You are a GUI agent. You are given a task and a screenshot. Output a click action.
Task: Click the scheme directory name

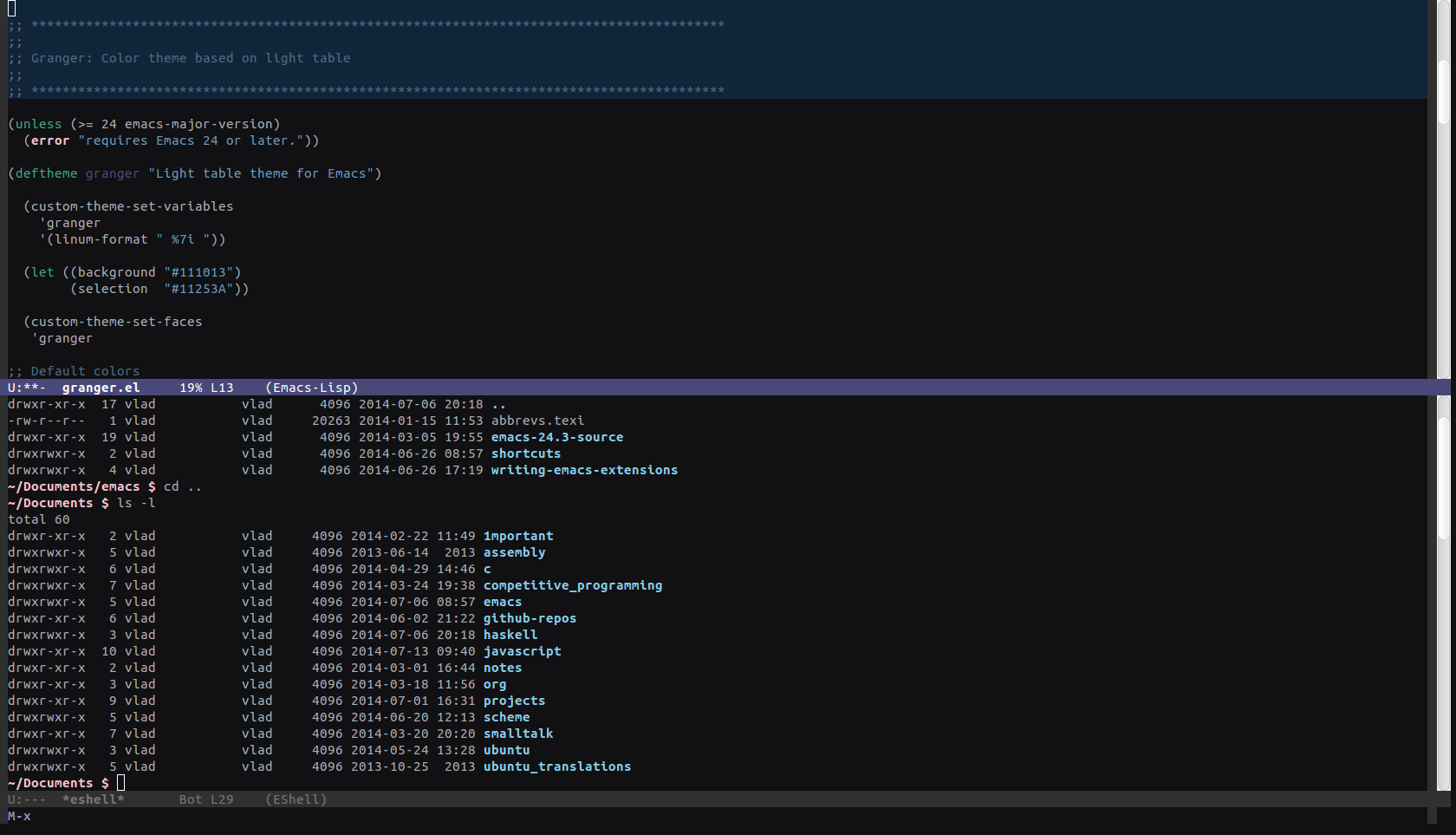click(507, 717)
